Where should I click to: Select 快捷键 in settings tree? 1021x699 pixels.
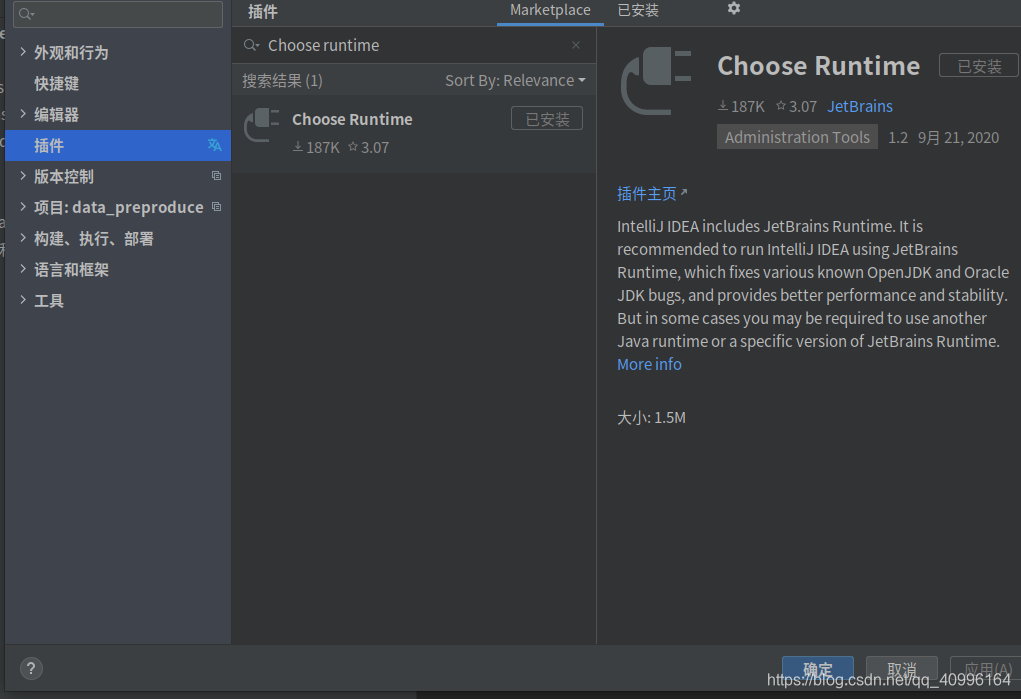coord(57,83)
